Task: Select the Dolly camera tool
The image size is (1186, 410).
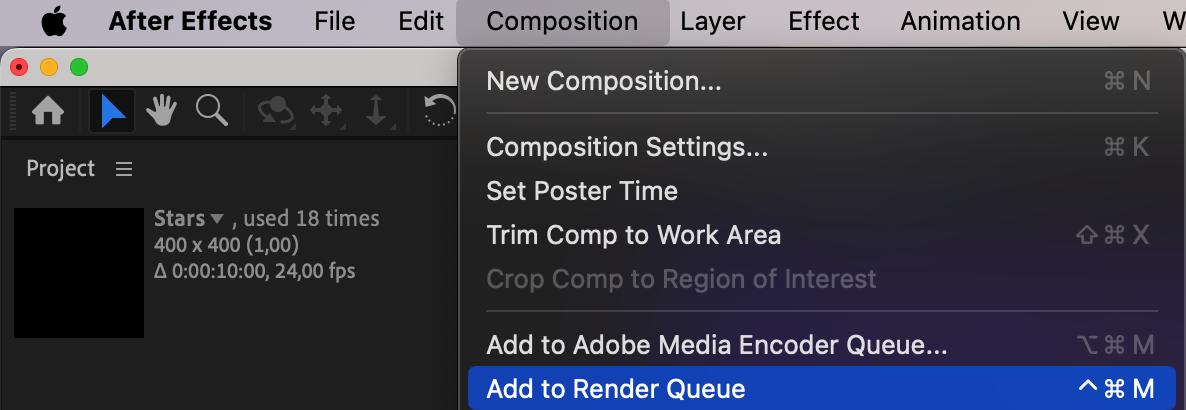Action: click(x=376, y=111)
